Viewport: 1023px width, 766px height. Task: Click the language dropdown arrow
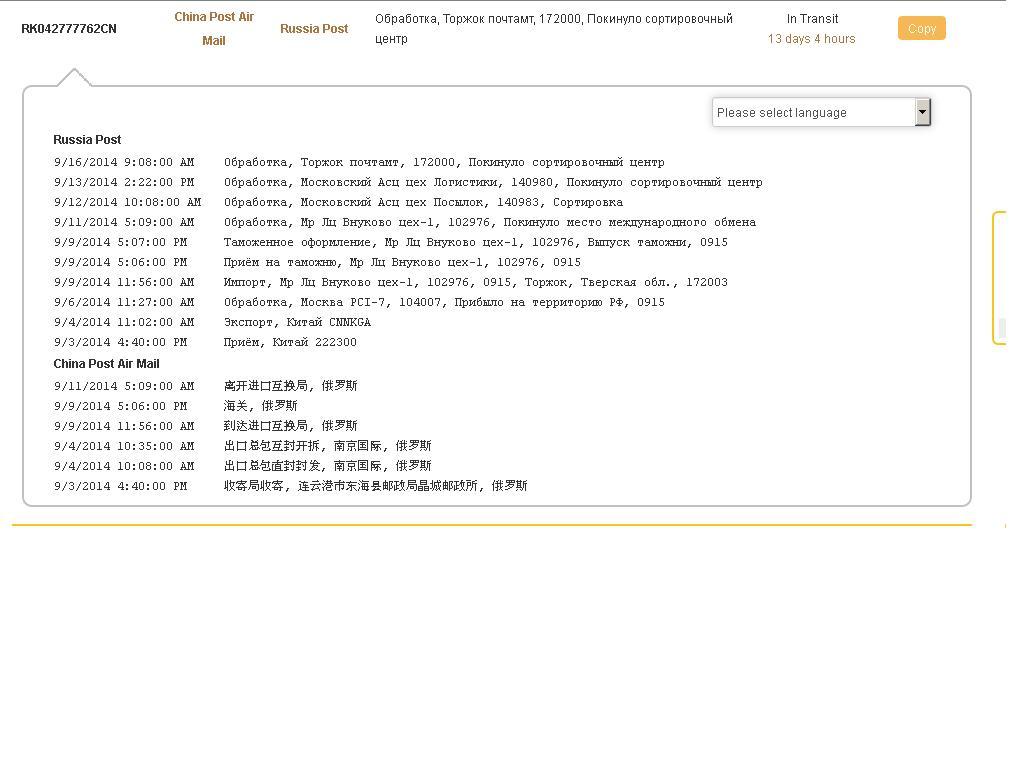click(922, 112)
